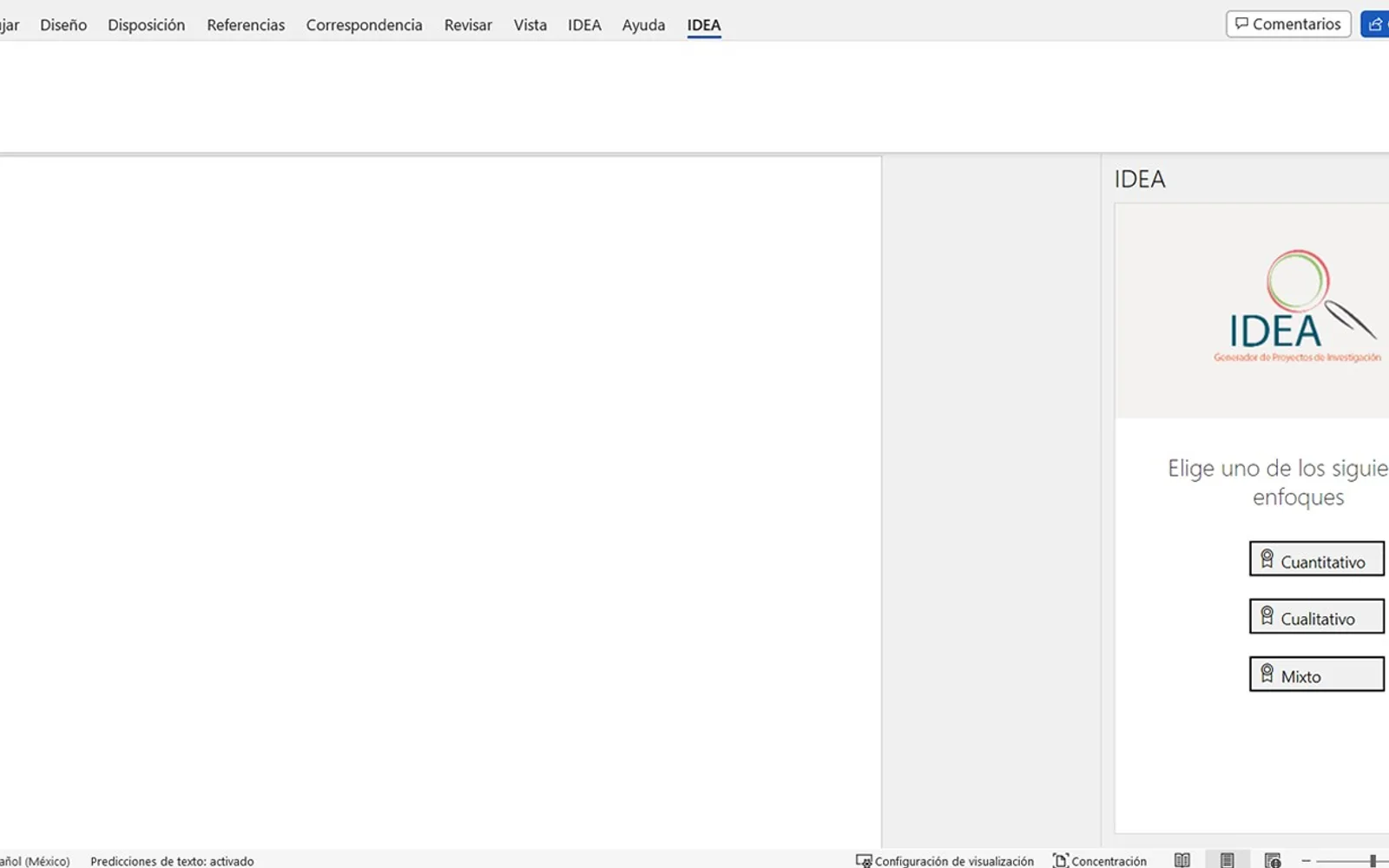
Task: Click the Comentarios button
Action: [1288, 24]
